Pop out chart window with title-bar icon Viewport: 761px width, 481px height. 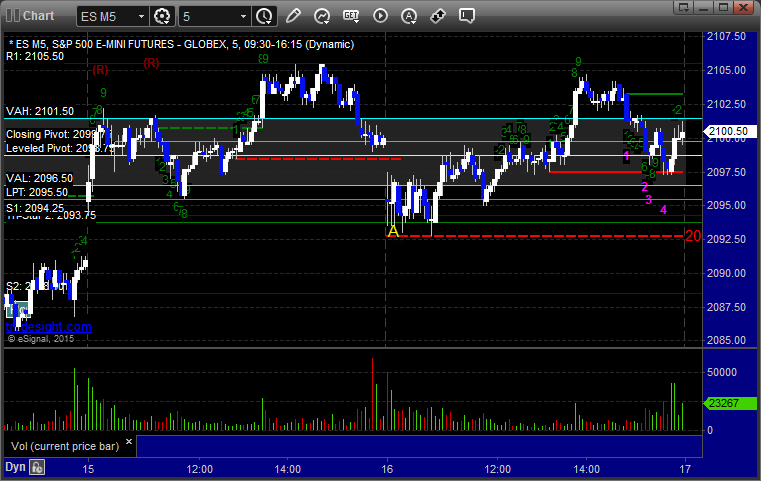tap(684, 7)
